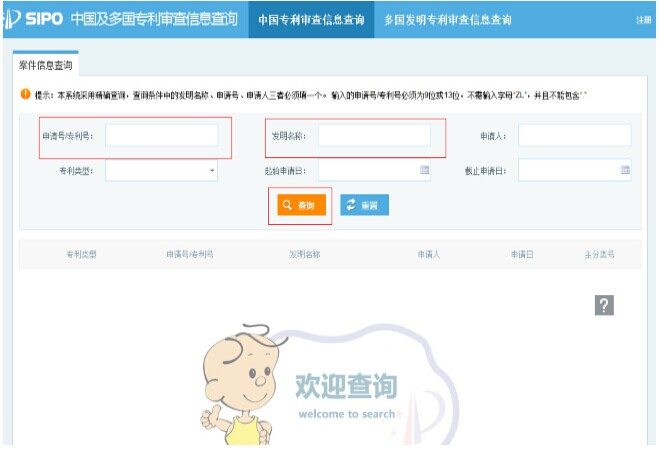Image resolution: width=665 pixels, height=452 pixels.
Task: Click the blue 重置 reset button
Action: point(364,205)
